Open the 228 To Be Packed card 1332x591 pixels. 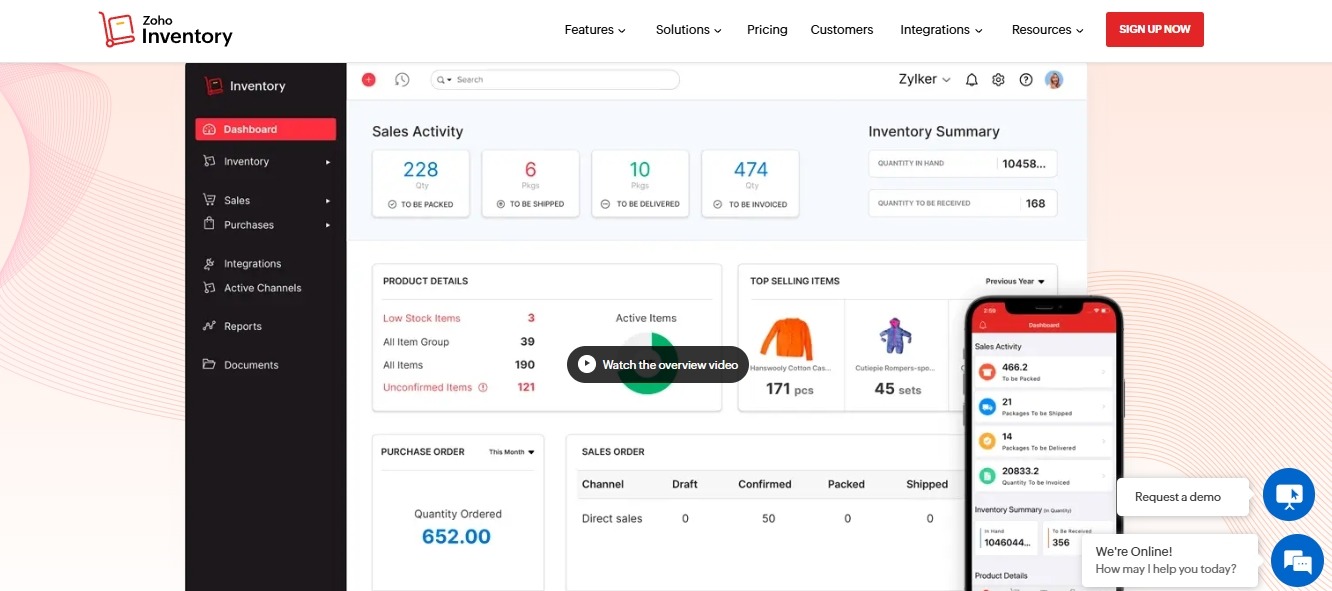click(x=420, y=184)
